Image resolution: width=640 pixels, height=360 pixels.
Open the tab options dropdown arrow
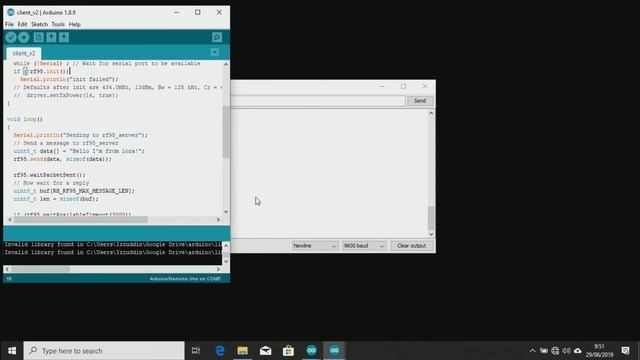215,53
